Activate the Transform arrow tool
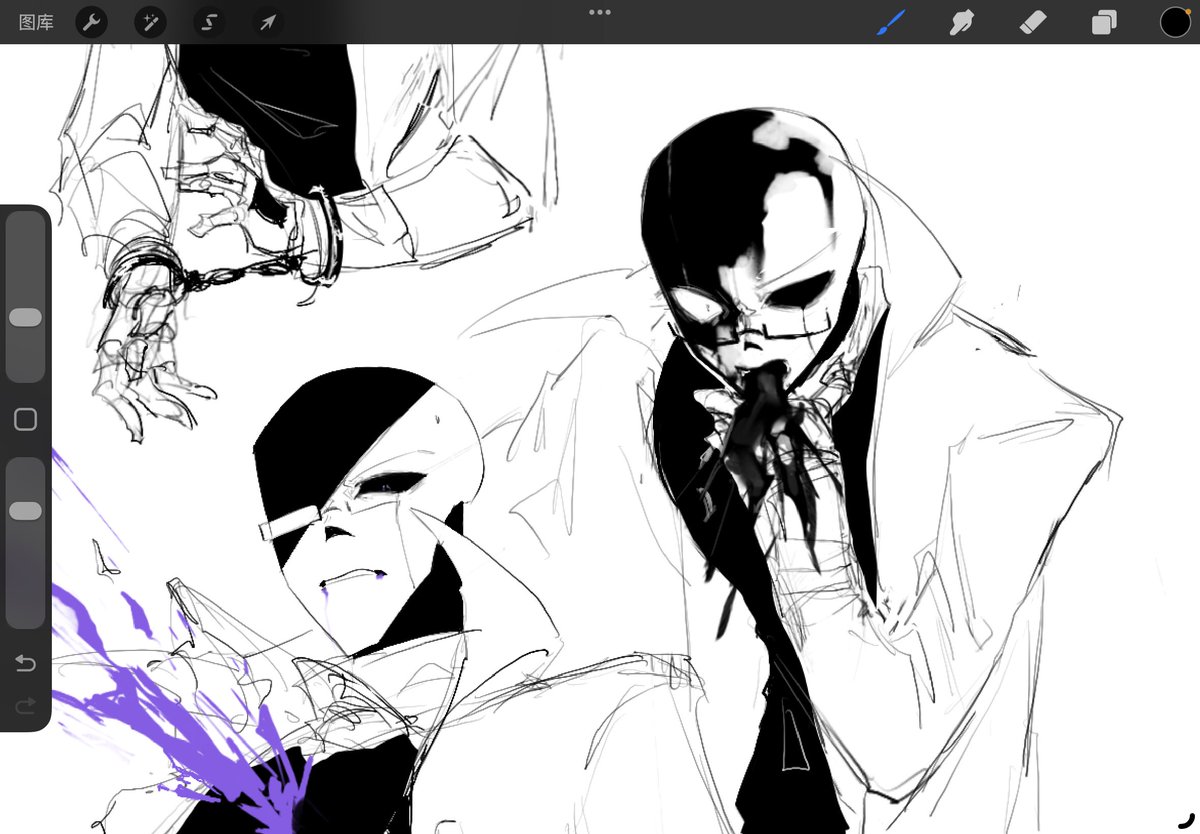Image resolution: width=1200 pixels, height=834 pixels. point(268,22)
